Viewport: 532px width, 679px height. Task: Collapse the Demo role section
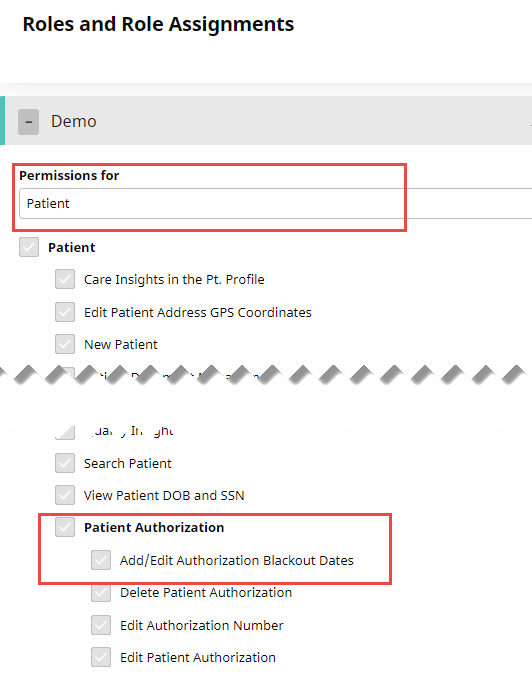pyautogui.click(x=29, y=122)
